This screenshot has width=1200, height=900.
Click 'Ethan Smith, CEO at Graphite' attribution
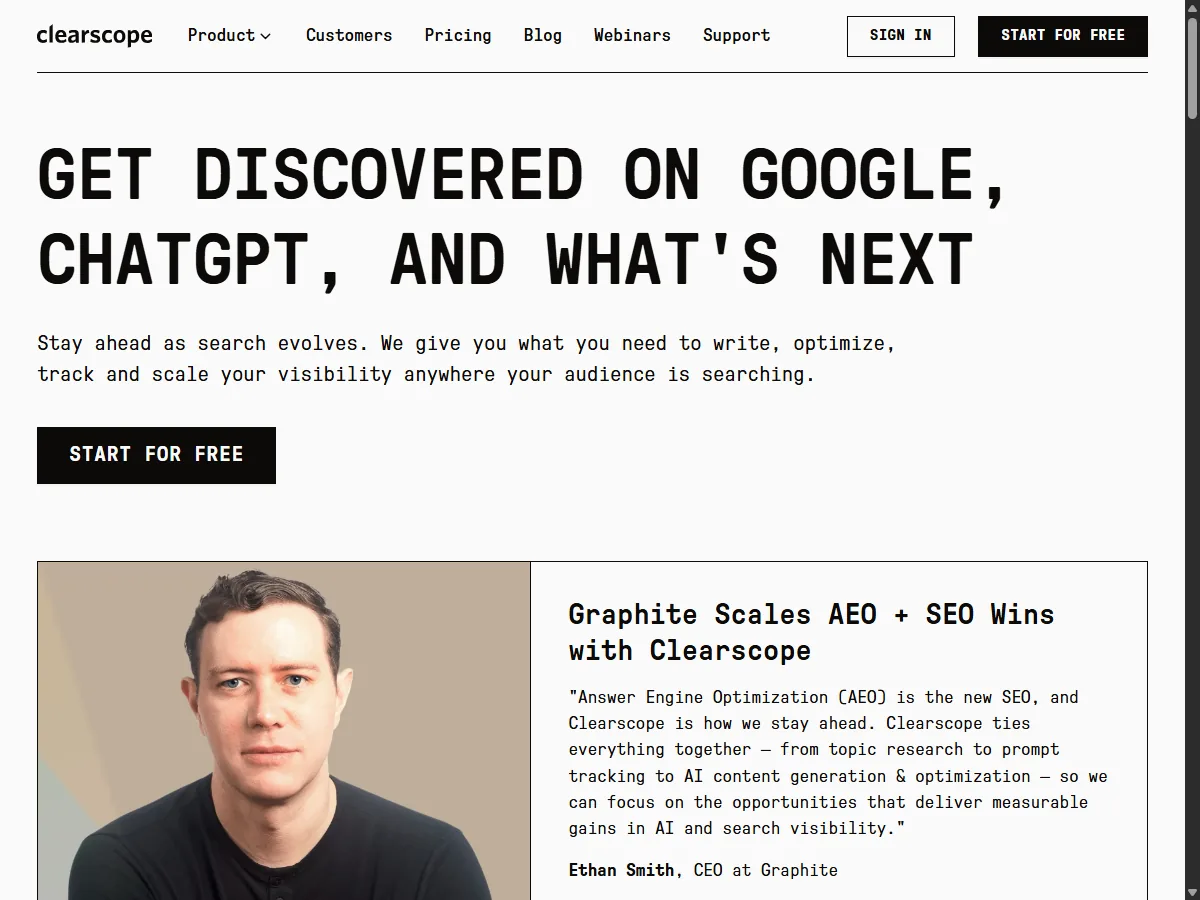tap(703, 870)
